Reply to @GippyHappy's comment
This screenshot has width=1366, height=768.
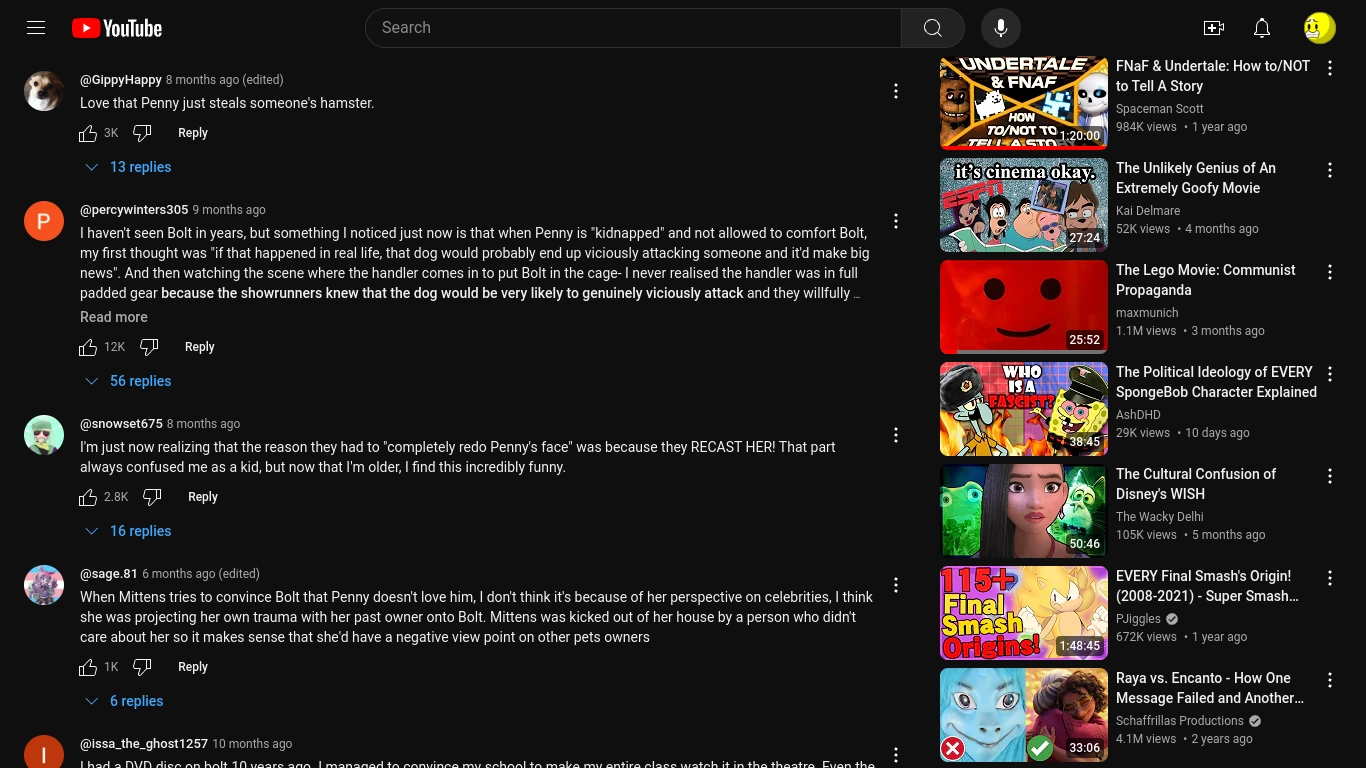(x=193, y=132)
